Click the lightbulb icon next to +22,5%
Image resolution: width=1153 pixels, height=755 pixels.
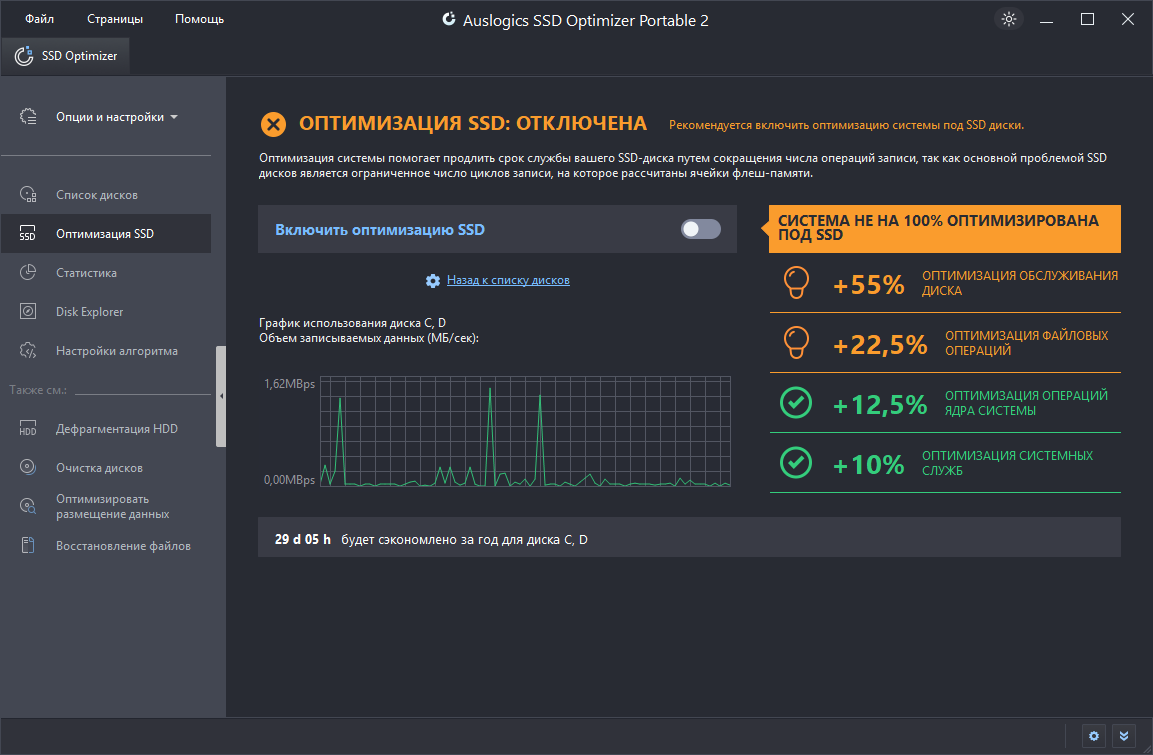pyautogui.click(x=796, y=343)
